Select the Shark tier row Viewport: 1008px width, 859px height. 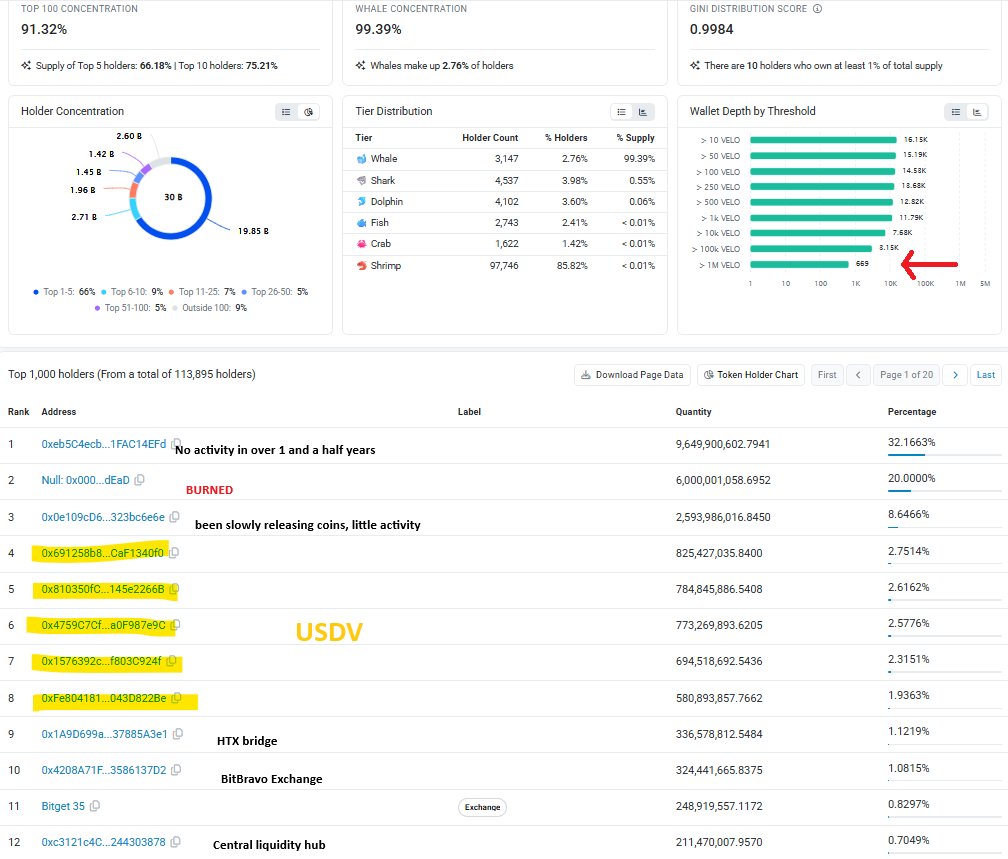pyautogui.click(x=505, y=181)
